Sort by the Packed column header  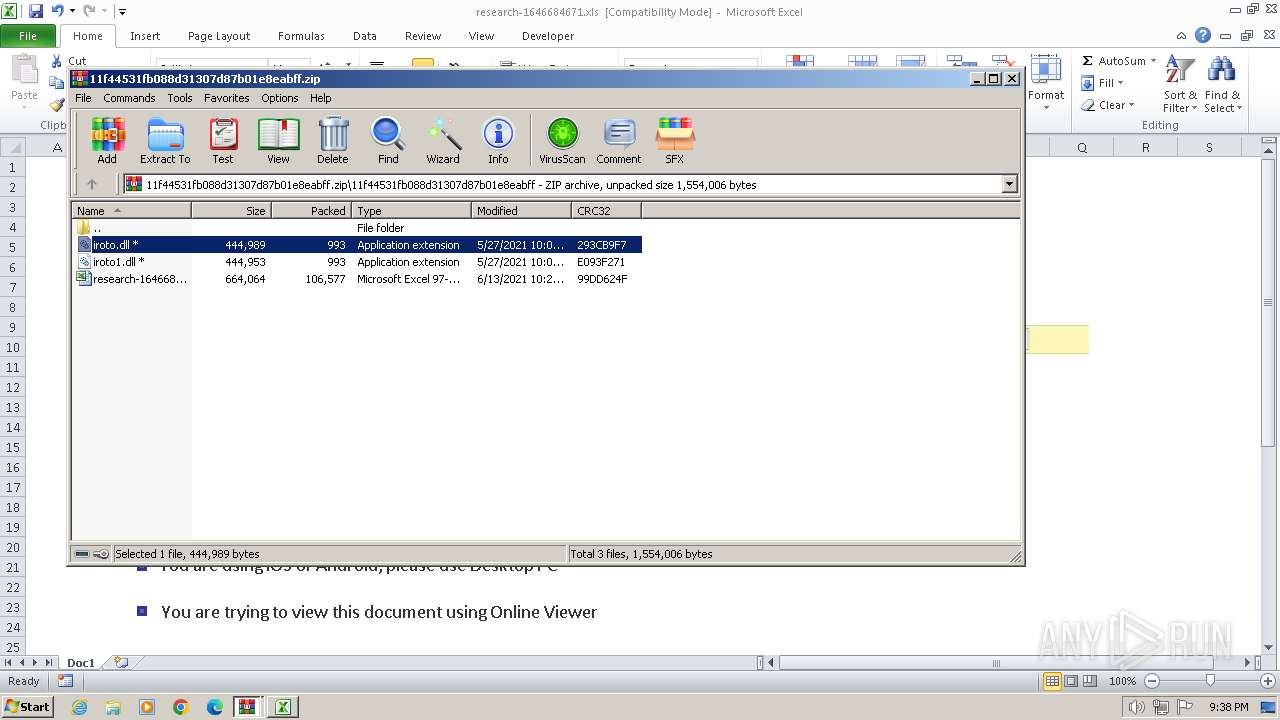tap(311, 211)
